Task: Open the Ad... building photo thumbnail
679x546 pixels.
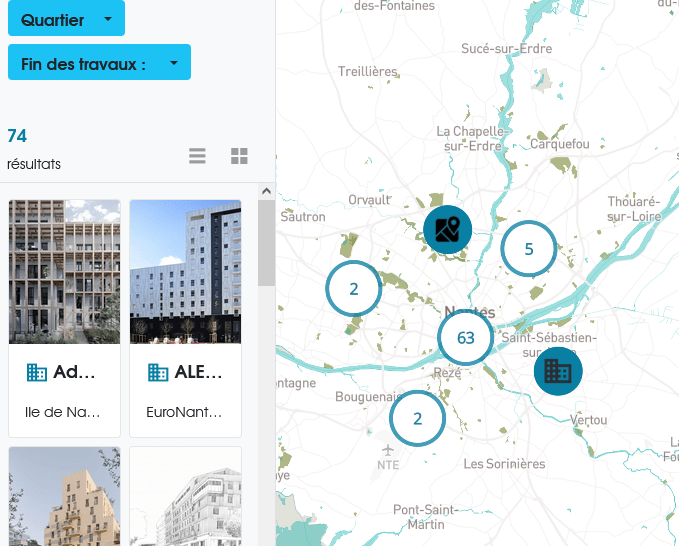Action: tap(65, 272)
